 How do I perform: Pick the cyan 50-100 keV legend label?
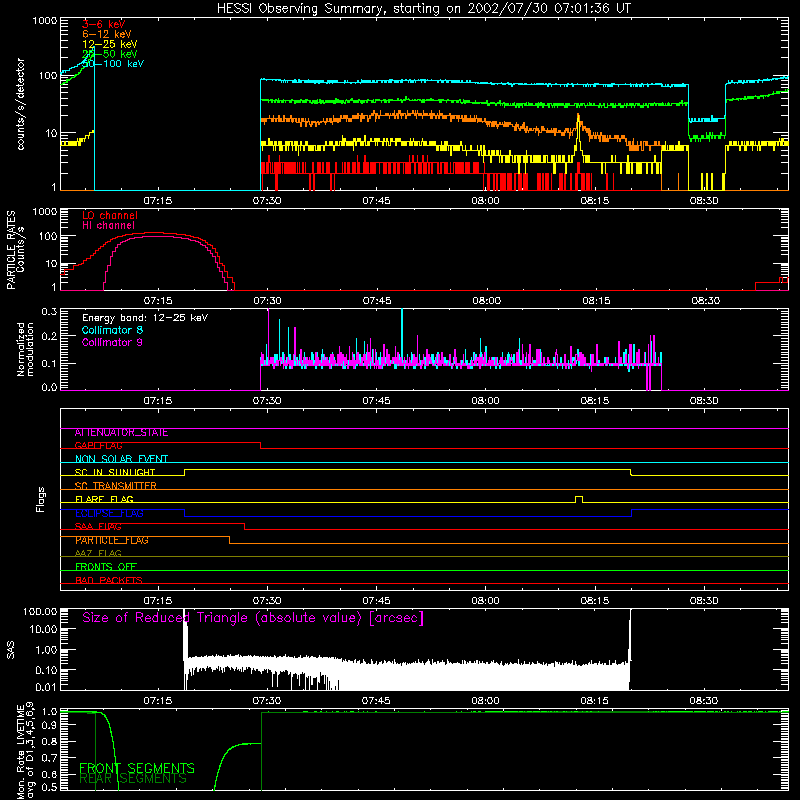click(x=113, y=64)
